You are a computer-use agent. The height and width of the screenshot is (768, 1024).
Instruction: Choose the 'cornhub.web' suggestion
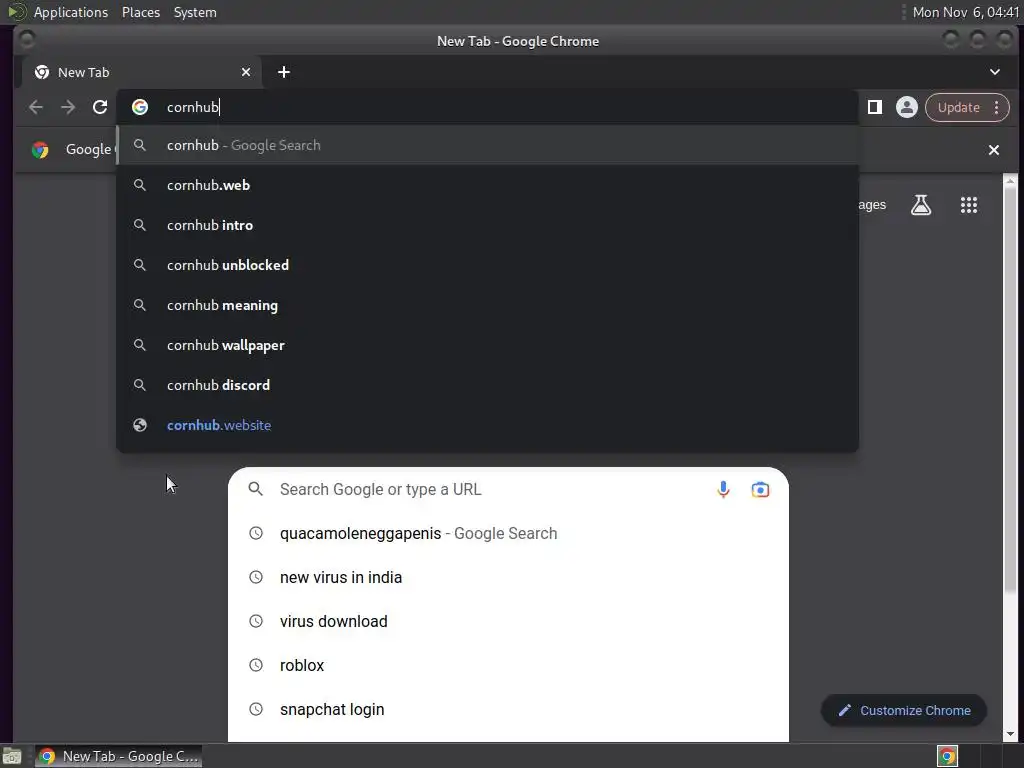[487, 185]
